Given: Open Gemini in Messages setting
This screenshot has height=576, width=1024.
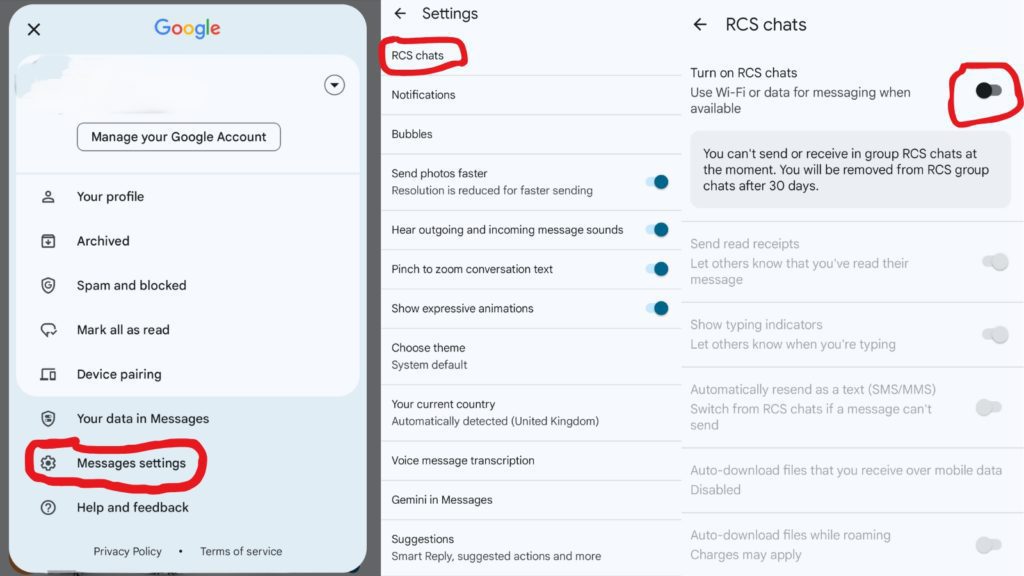Looking at the screenshot, I should pyautogui.click(x=531, y=500).
